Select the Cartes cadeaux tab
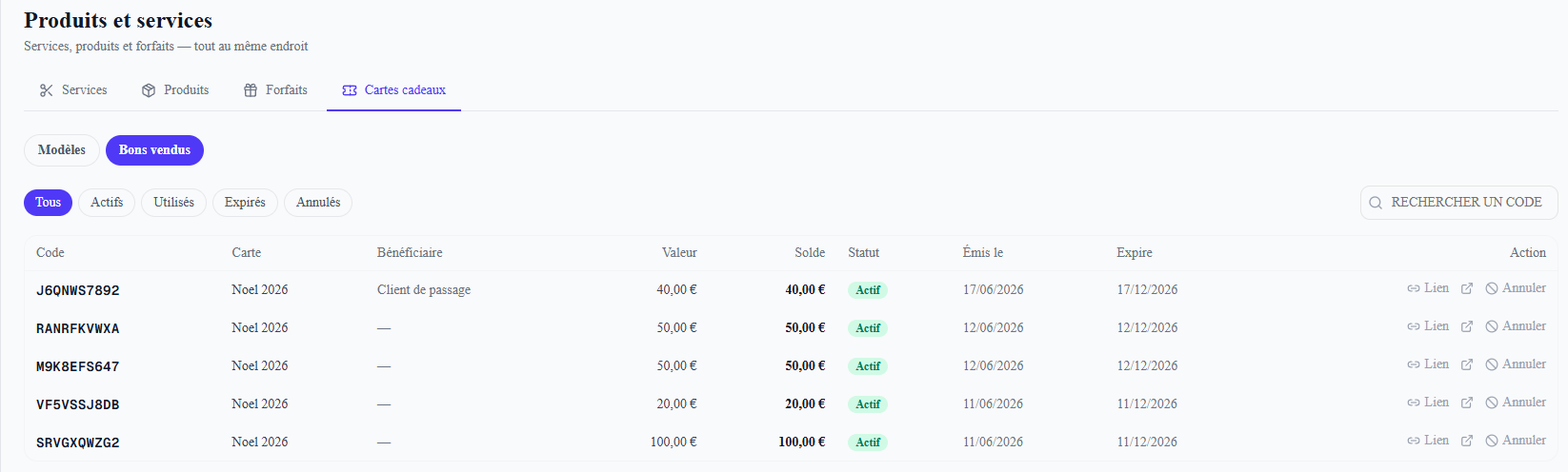Image resolution: width=1568 pixels, height=472 pixels. pos(393,90)
